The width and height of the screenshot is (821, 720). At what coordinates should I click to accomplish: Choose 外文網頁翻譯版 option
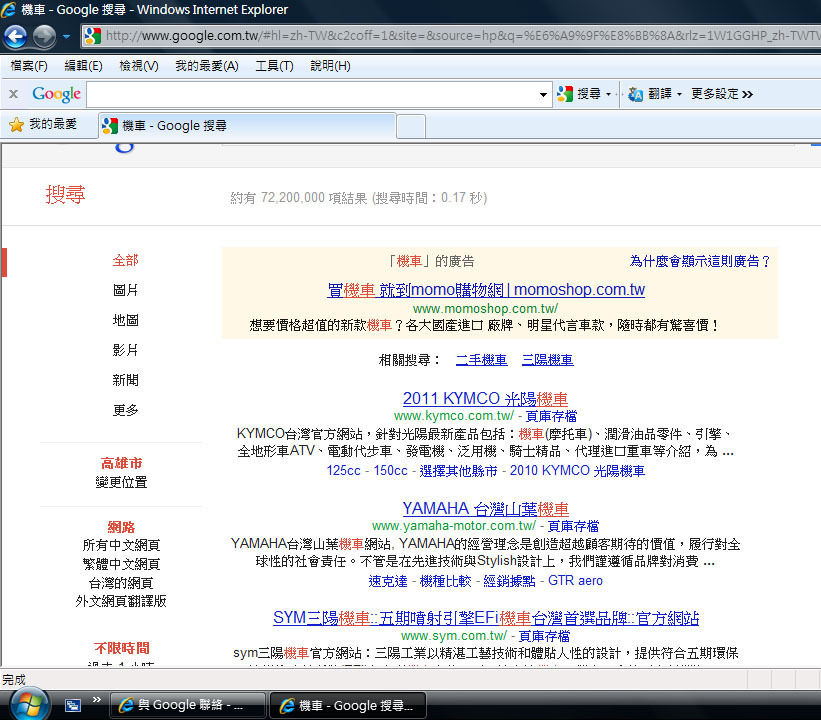tap(121, 601)
